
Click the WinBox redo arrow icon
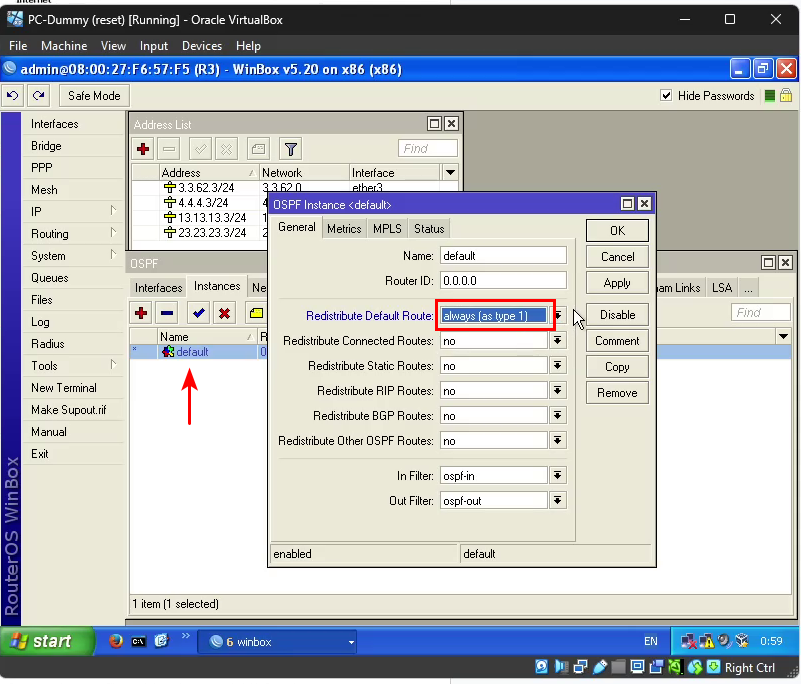coord(38,96)
